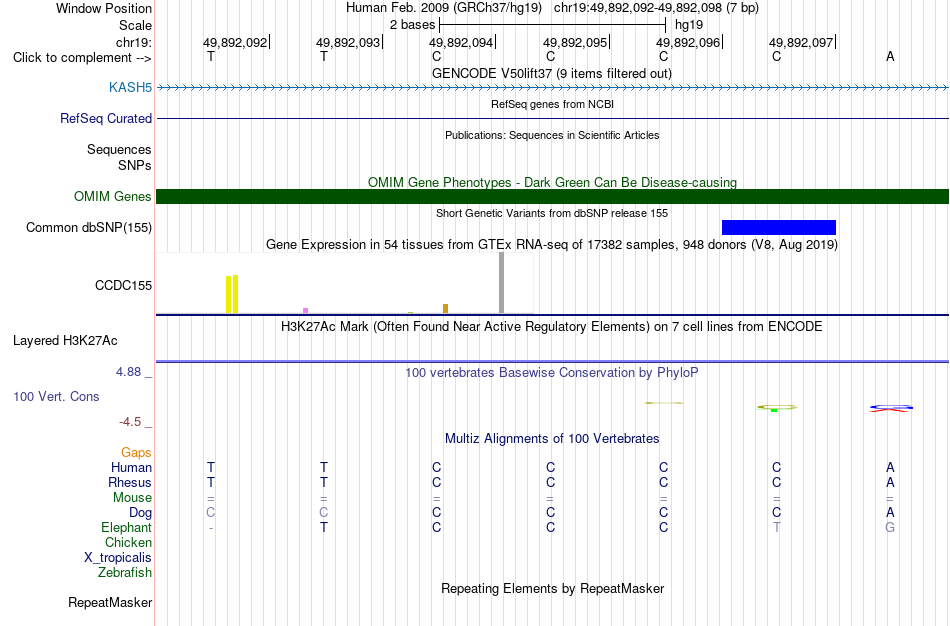This screenshot has height=626, width=950.
Task: Click the Common dbSNP(155) track label
Action: [89, 227]
